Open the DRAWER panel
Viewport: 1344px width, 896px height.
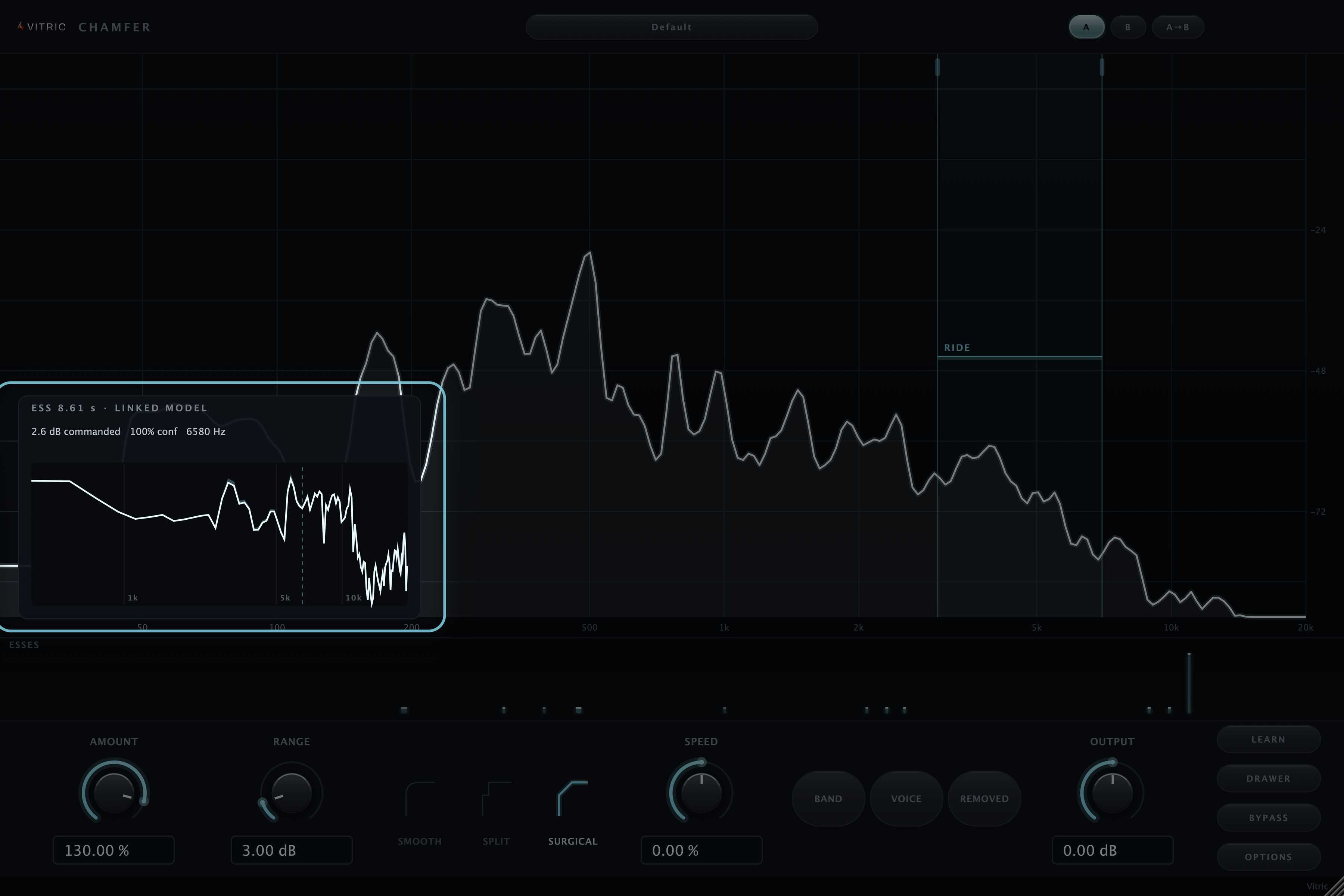tap(1268, 778)
